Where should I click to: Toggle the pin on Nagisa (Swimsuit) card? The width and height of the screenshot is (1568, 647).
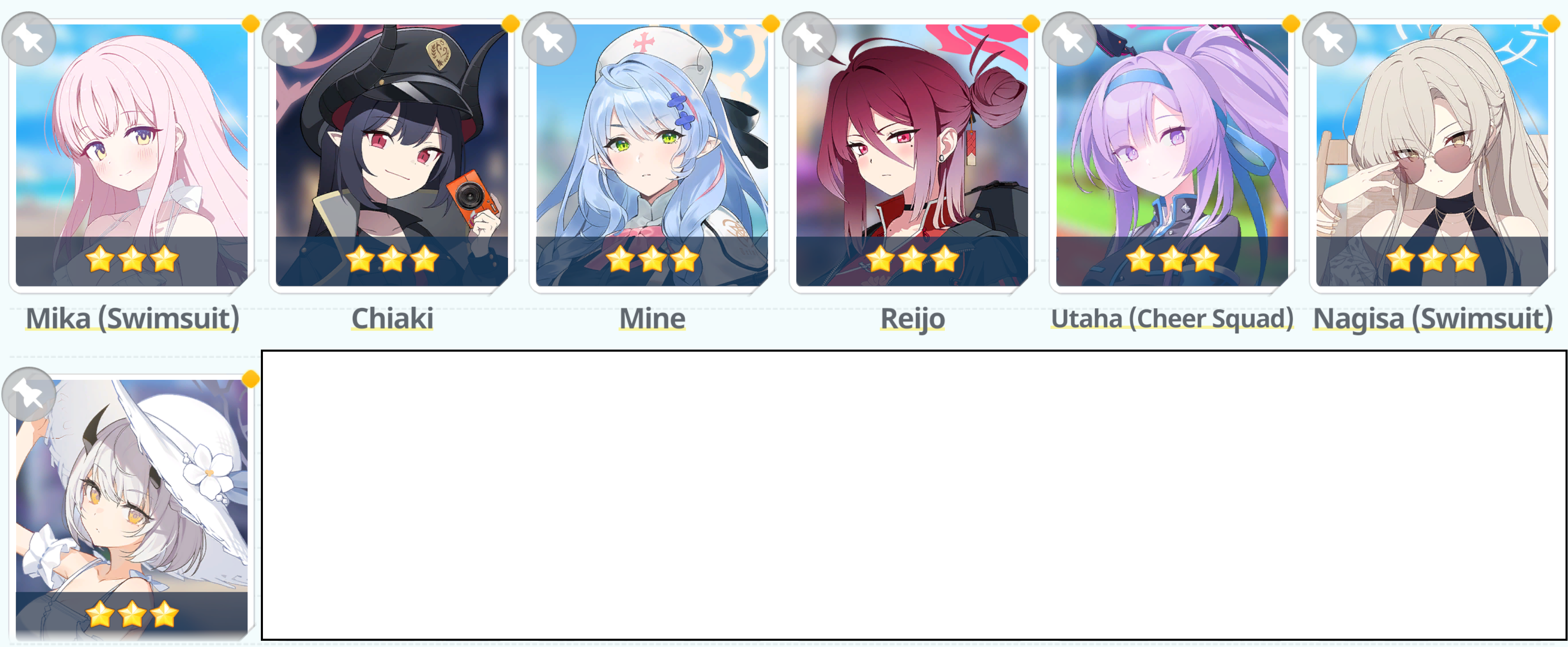coord(1329,39)
